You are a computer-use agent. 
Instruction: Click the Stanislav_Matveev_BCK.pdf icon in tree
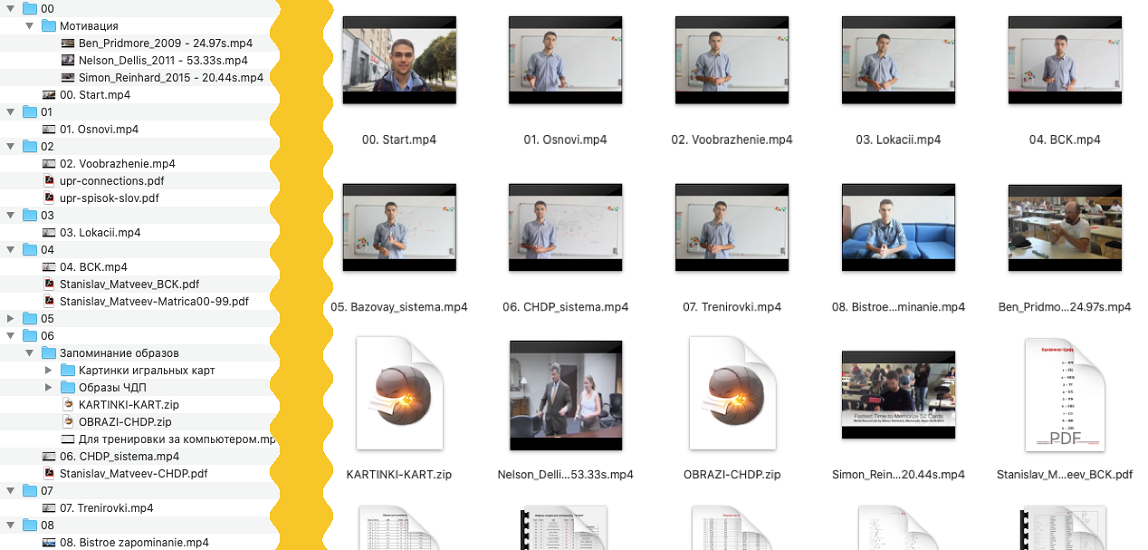(x=49, y=284)
